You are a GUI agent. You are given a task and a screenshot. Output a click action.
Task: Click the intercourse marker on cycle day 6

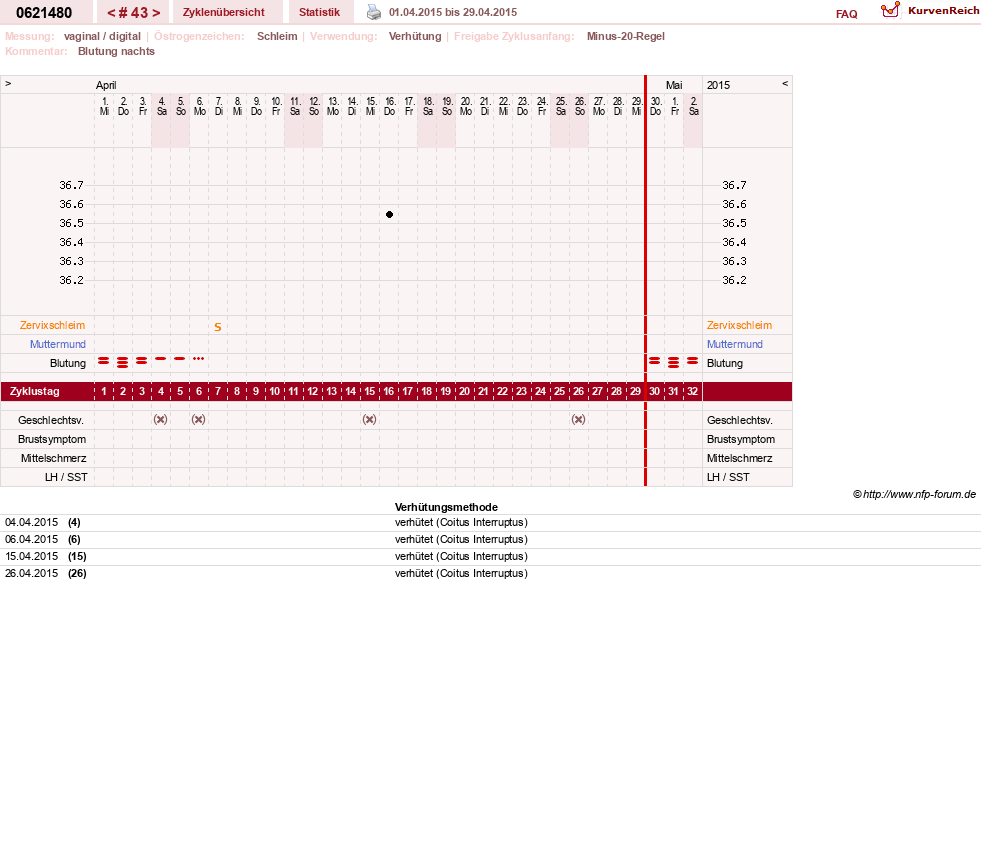pyautogui.click(x=198, y=419)
